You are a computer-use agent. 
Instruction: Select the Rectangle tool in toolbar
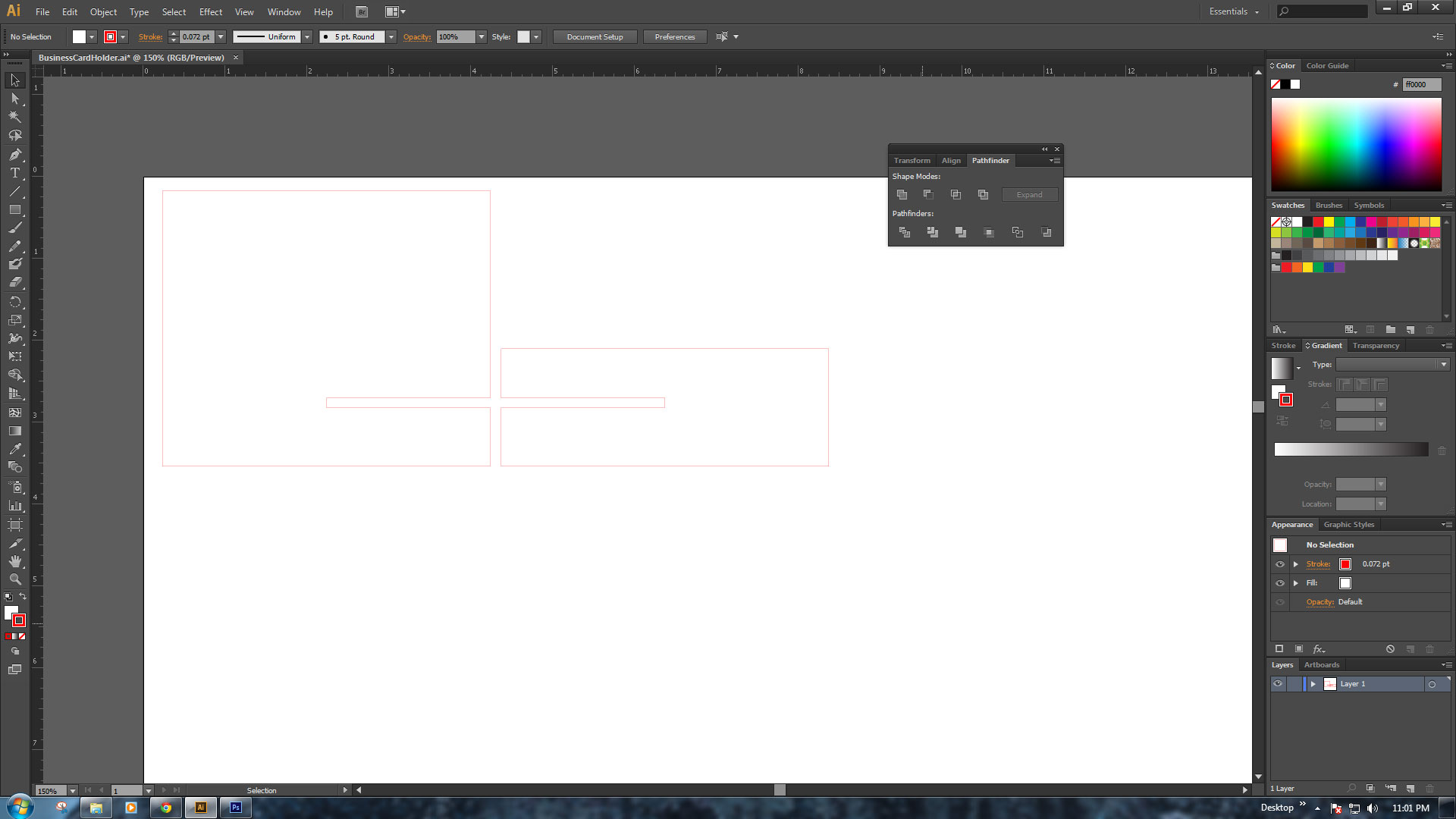tap(15, 208)
